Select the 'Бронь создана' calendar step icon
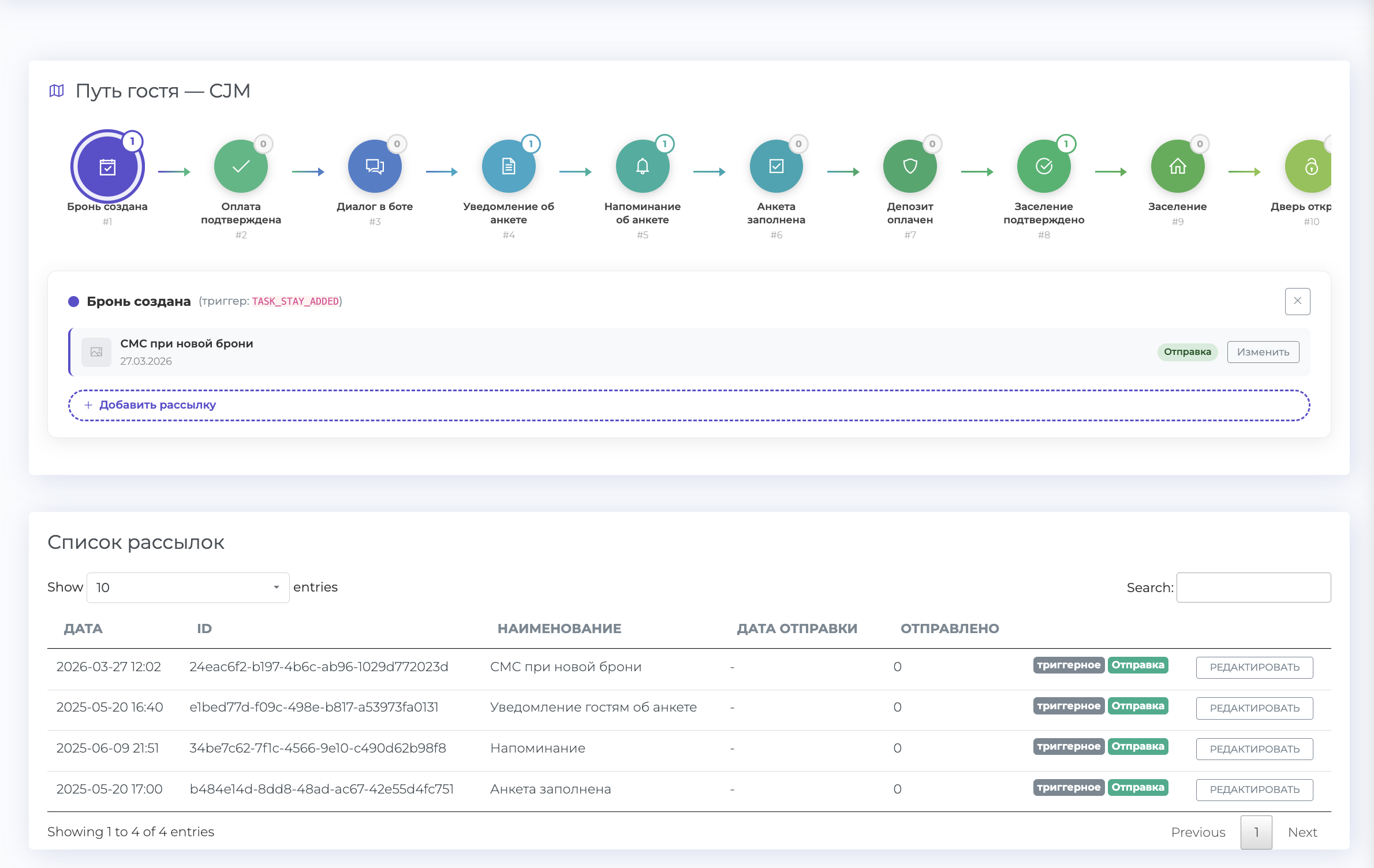The height and width of the screenshot is (868, 1374). tap(107, 167)
